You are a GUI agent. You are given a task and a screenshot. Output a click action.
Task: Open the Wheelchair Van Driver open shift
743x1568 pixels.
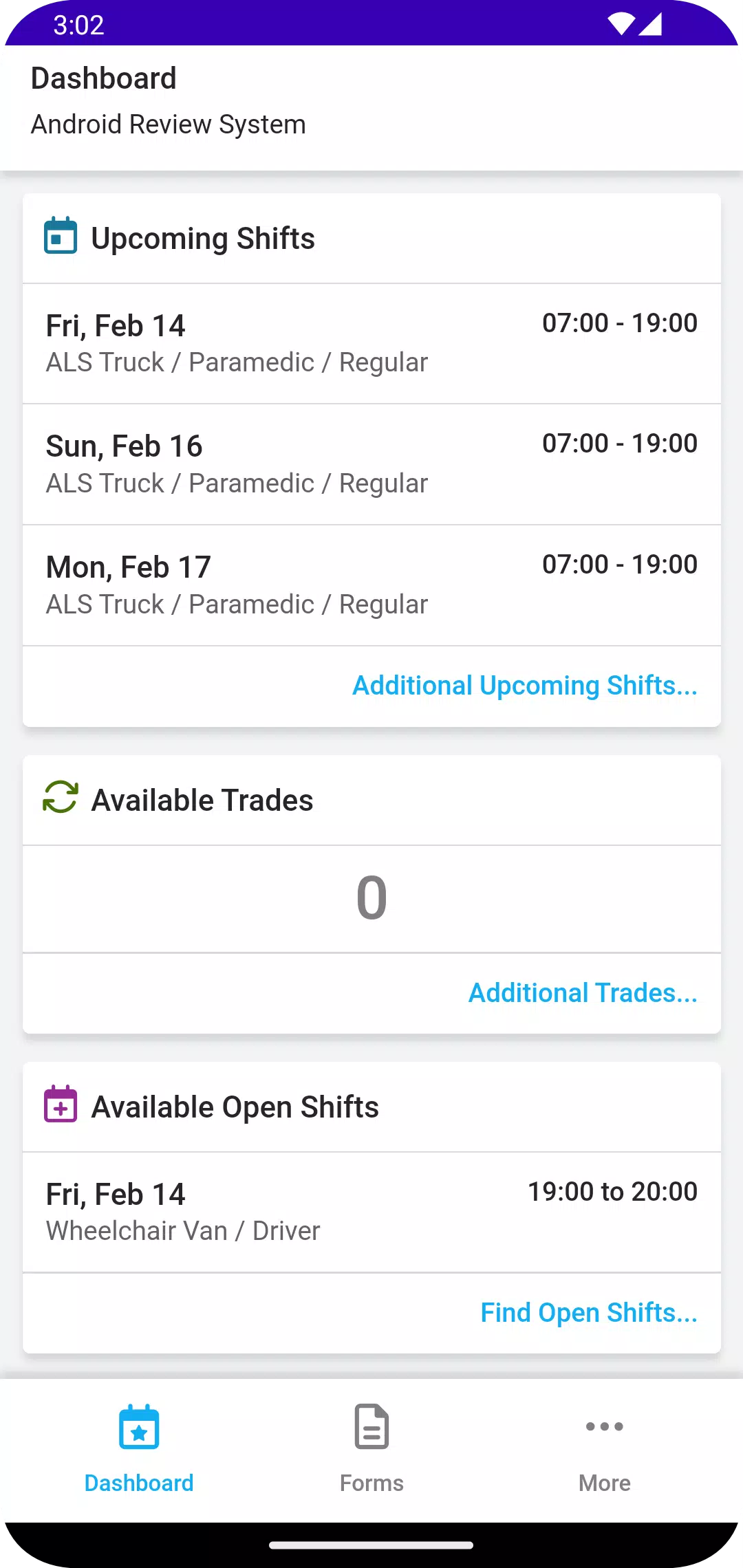371,1212
